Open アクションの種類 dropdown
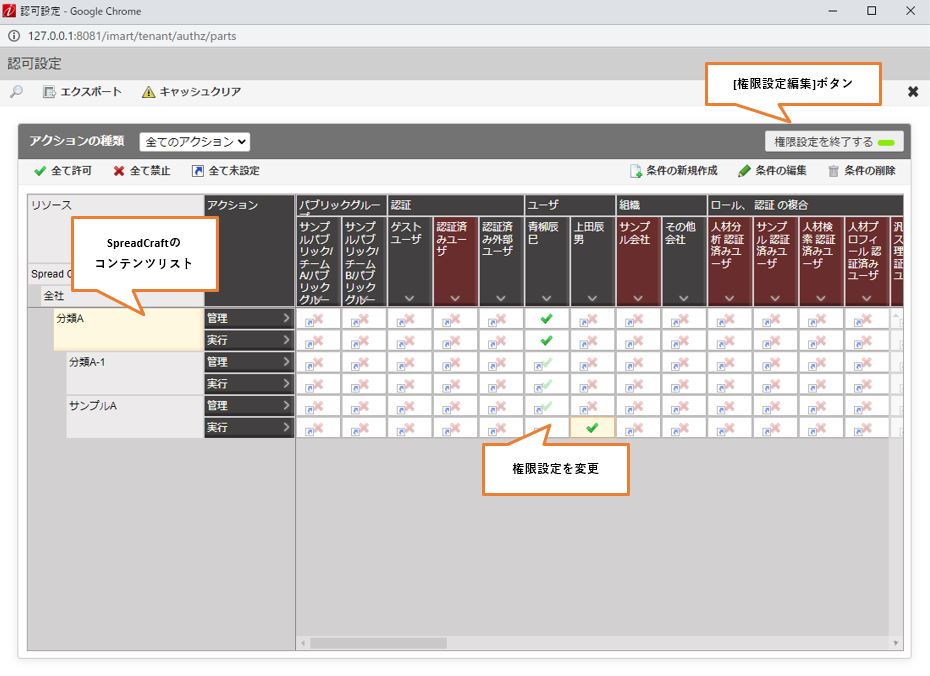This screenshot has width=930, height=676. (x=194, y=142)
